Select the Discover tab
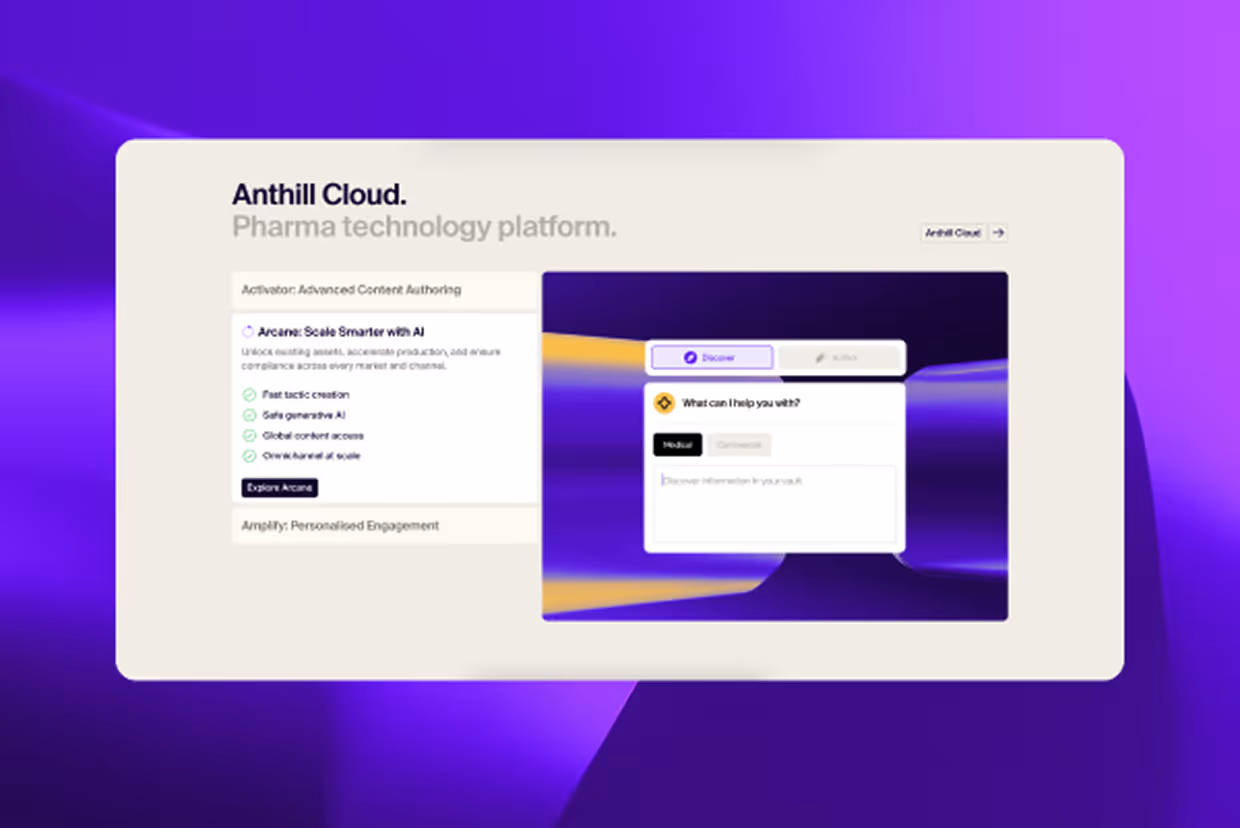 712,357
